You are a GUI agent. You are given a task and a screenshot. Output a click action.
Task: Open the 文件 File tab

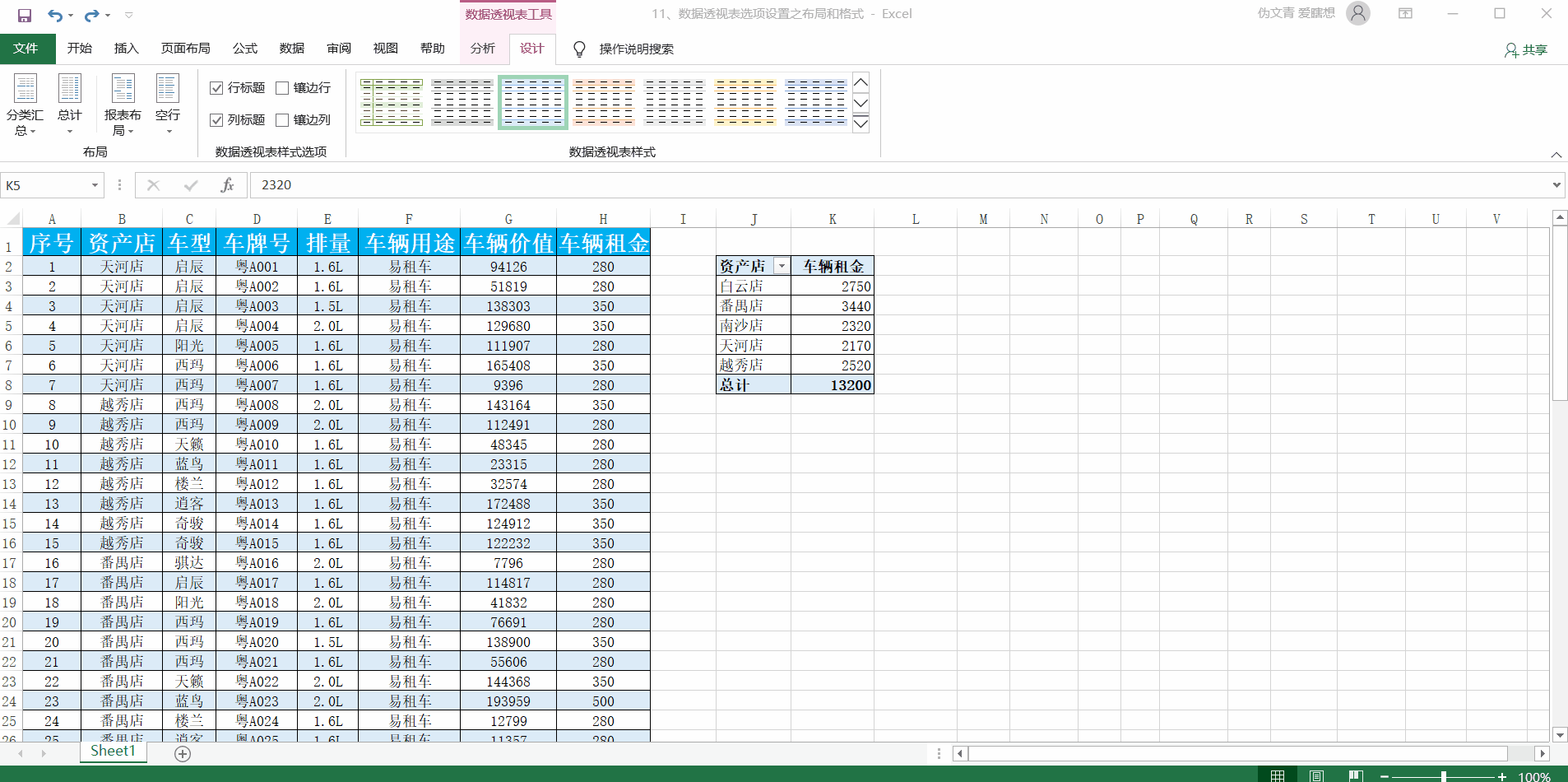(x=26, y=49)
